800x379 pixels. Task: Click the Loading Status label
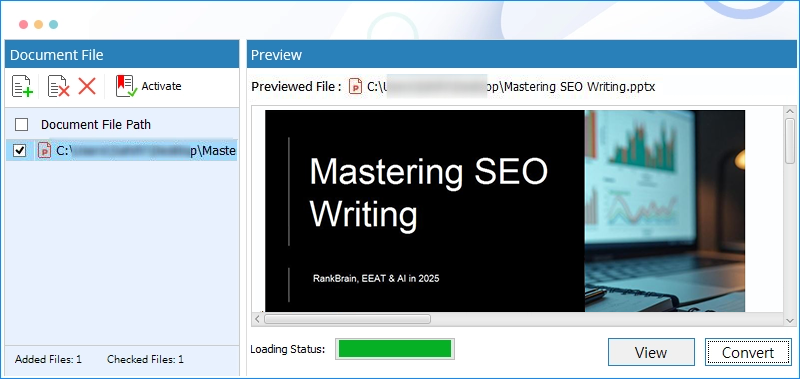tap(288, 349)
